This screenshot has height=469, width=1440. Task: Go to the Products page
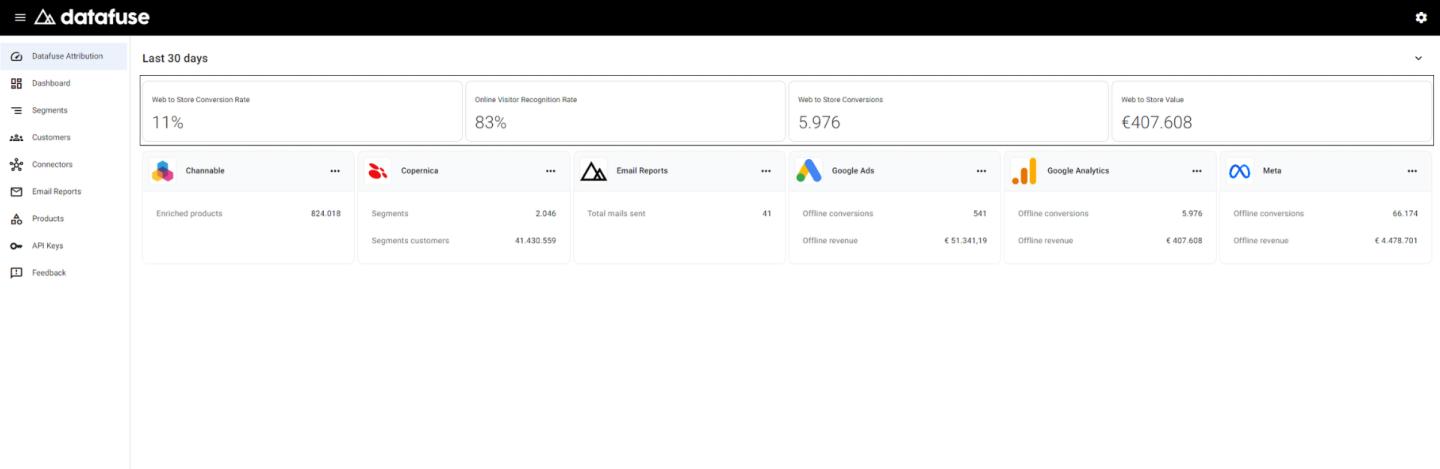point(64,218)
